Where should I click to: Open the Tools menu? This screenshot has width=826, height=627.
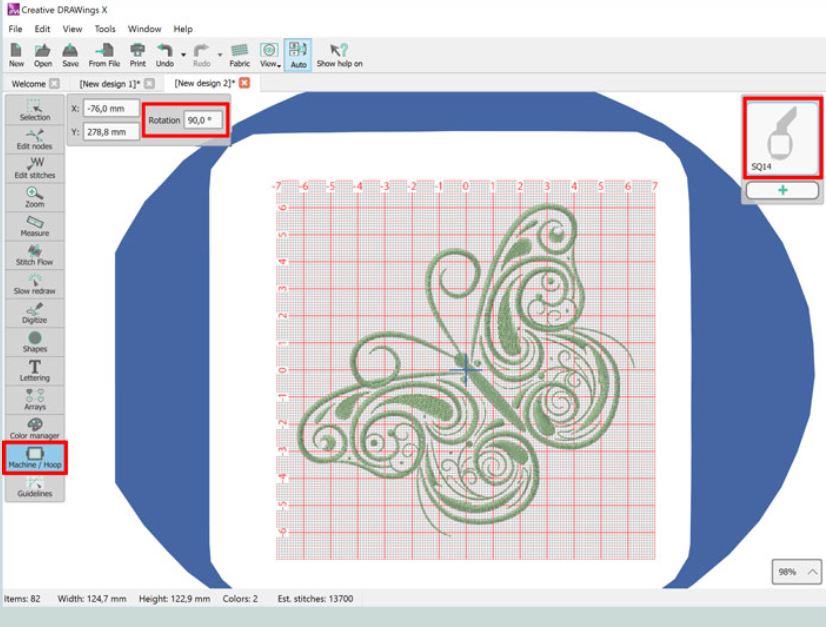(x=104, y=29)
